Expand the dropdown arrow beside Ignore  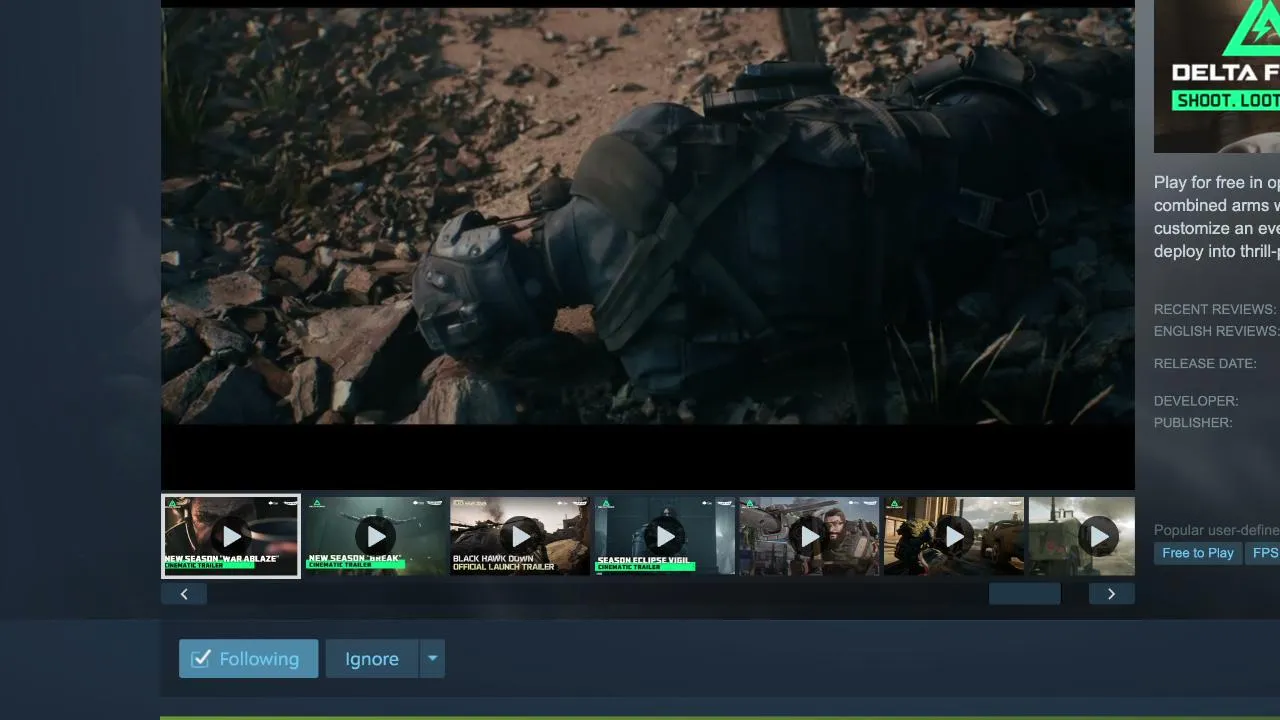[x=432, y=659]
